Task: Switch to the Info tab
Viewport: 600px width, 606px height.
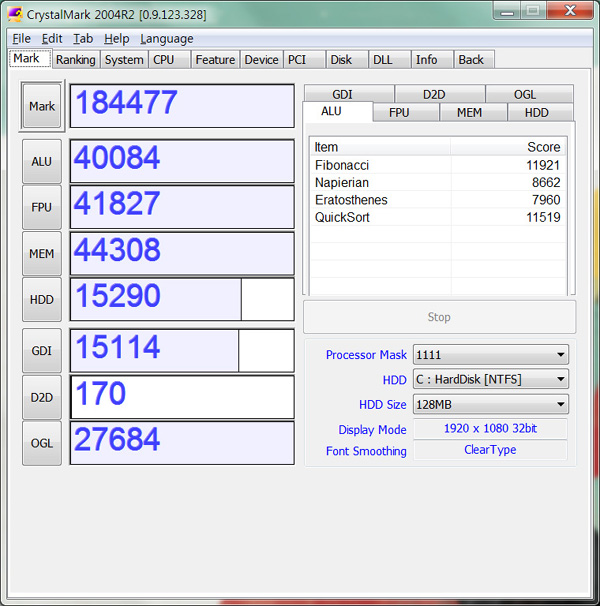Action: point(432,60)
